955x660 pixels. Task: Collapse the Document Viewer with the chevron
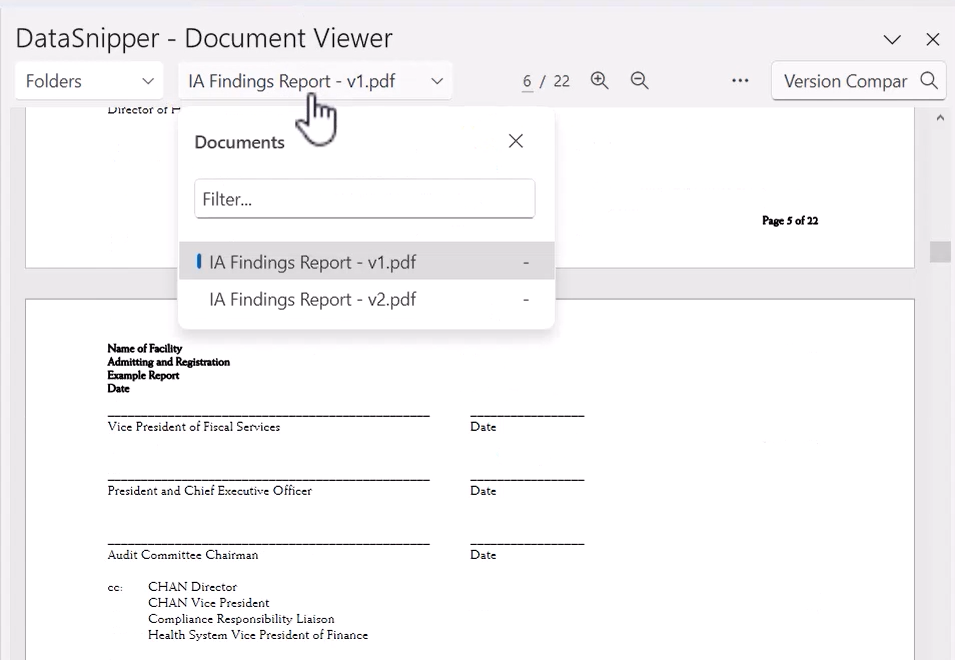tap(891, 40)
